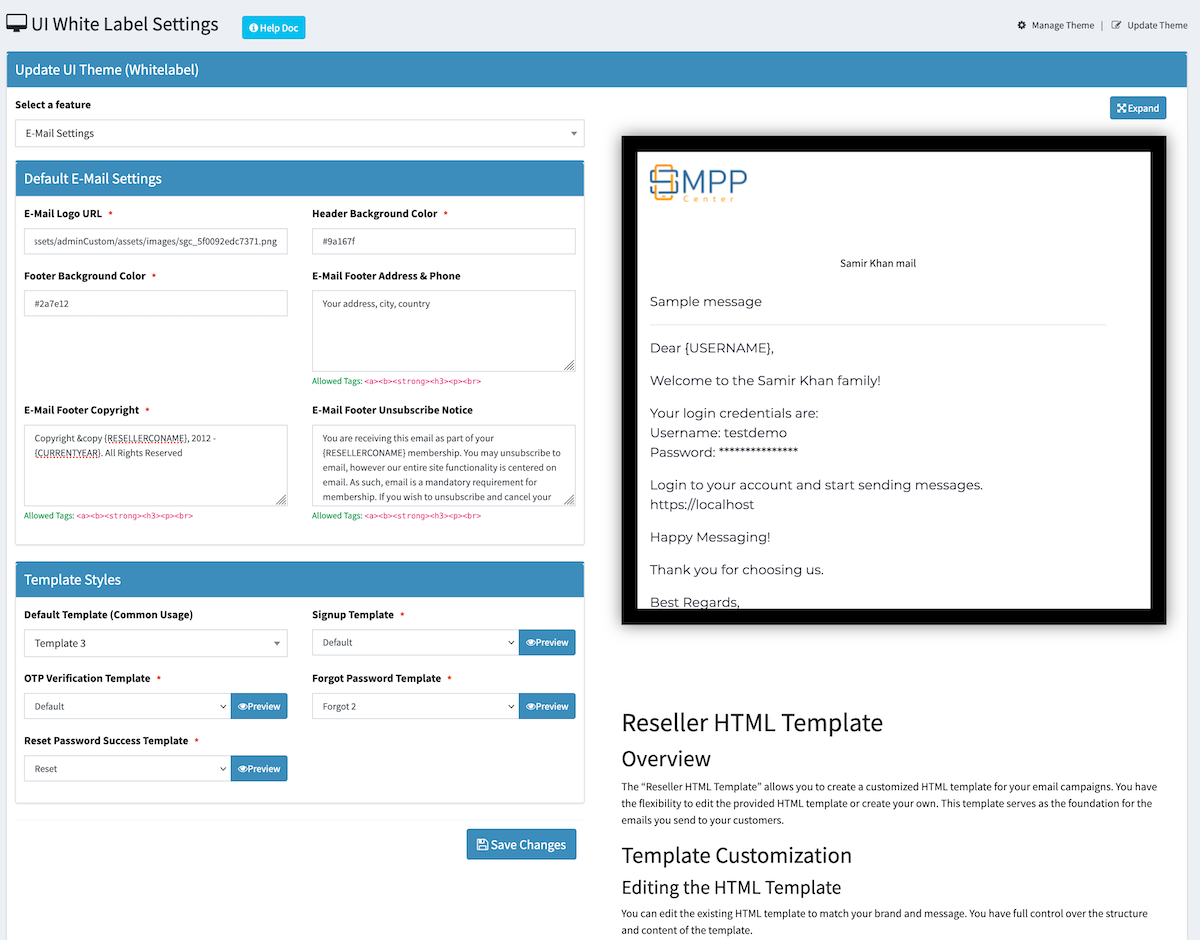Screen dimensions: 1200x940
Task: Click the monitor icon beside UI White Label Settings
Action: click(15, 22)
